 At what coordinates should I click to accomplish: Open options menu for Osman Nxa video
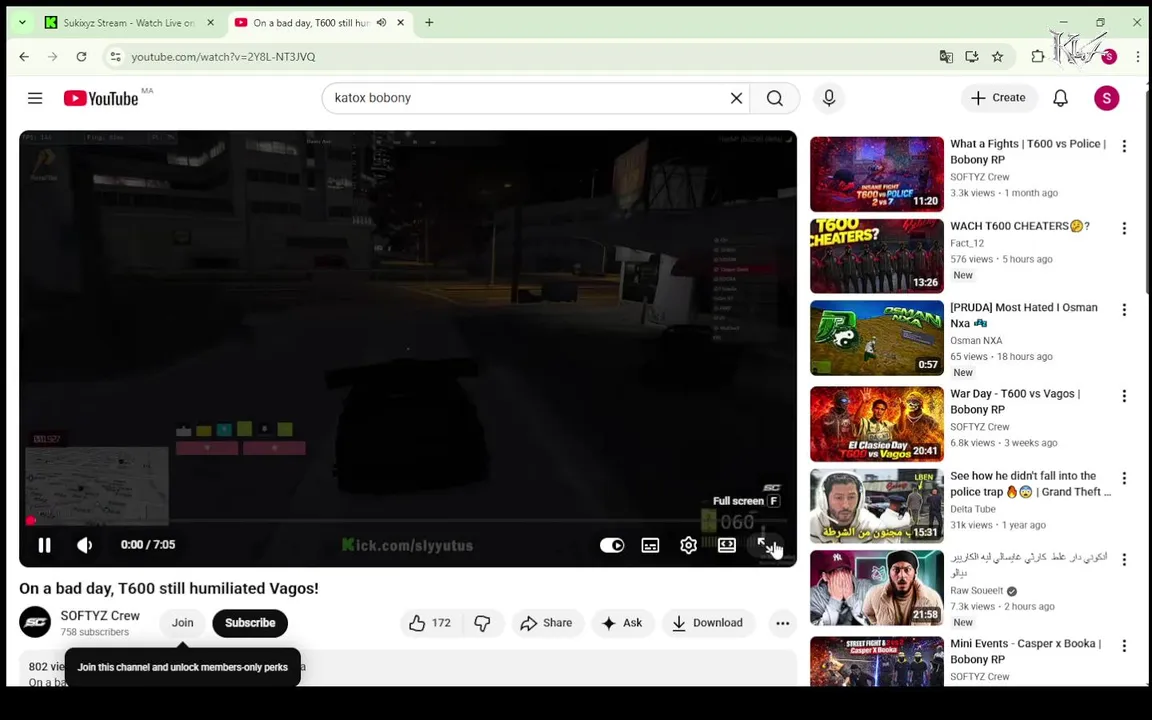click(x=1123, y=310)
